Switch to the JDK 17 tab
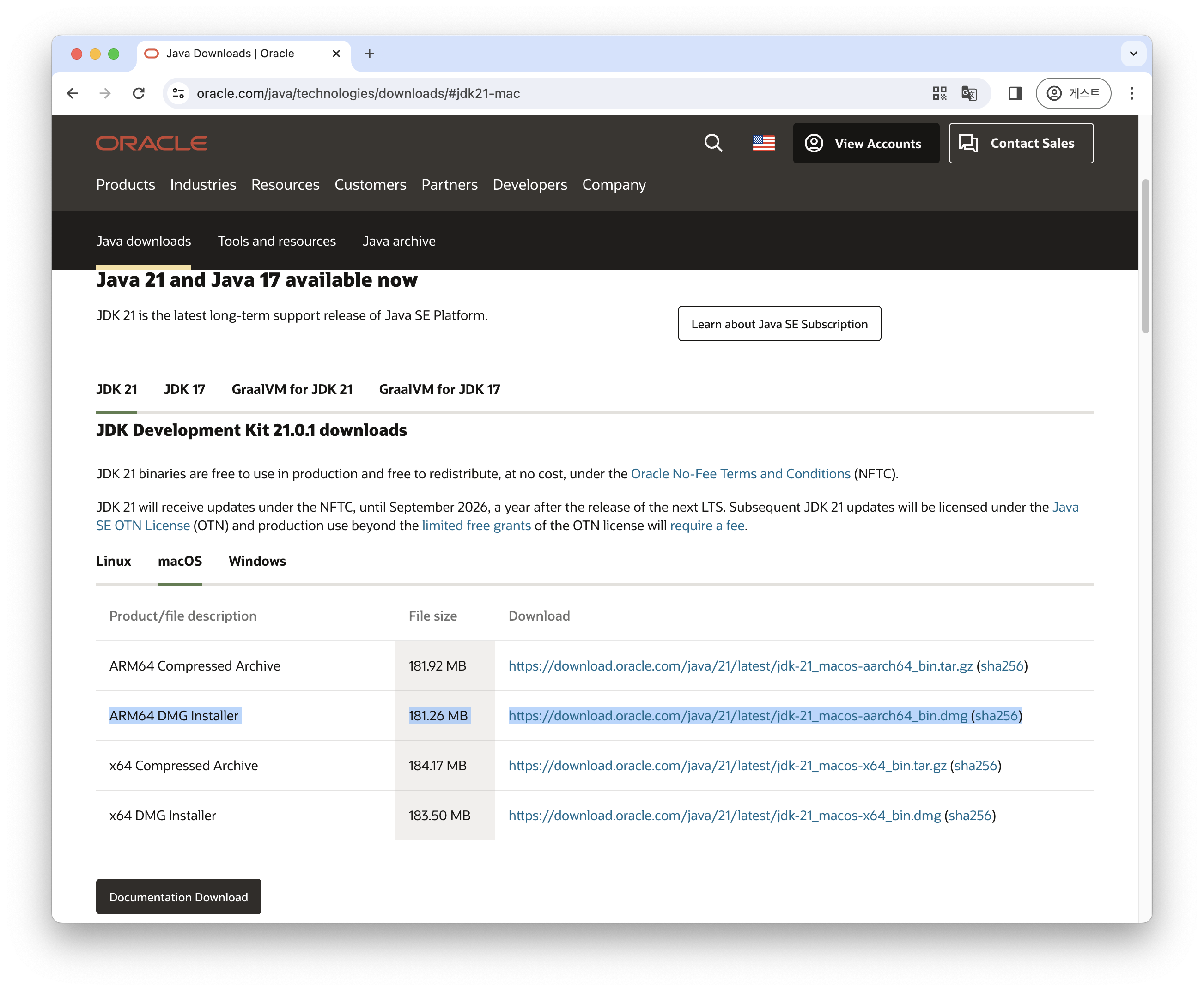1204x991 pixels. coord(184,389)
